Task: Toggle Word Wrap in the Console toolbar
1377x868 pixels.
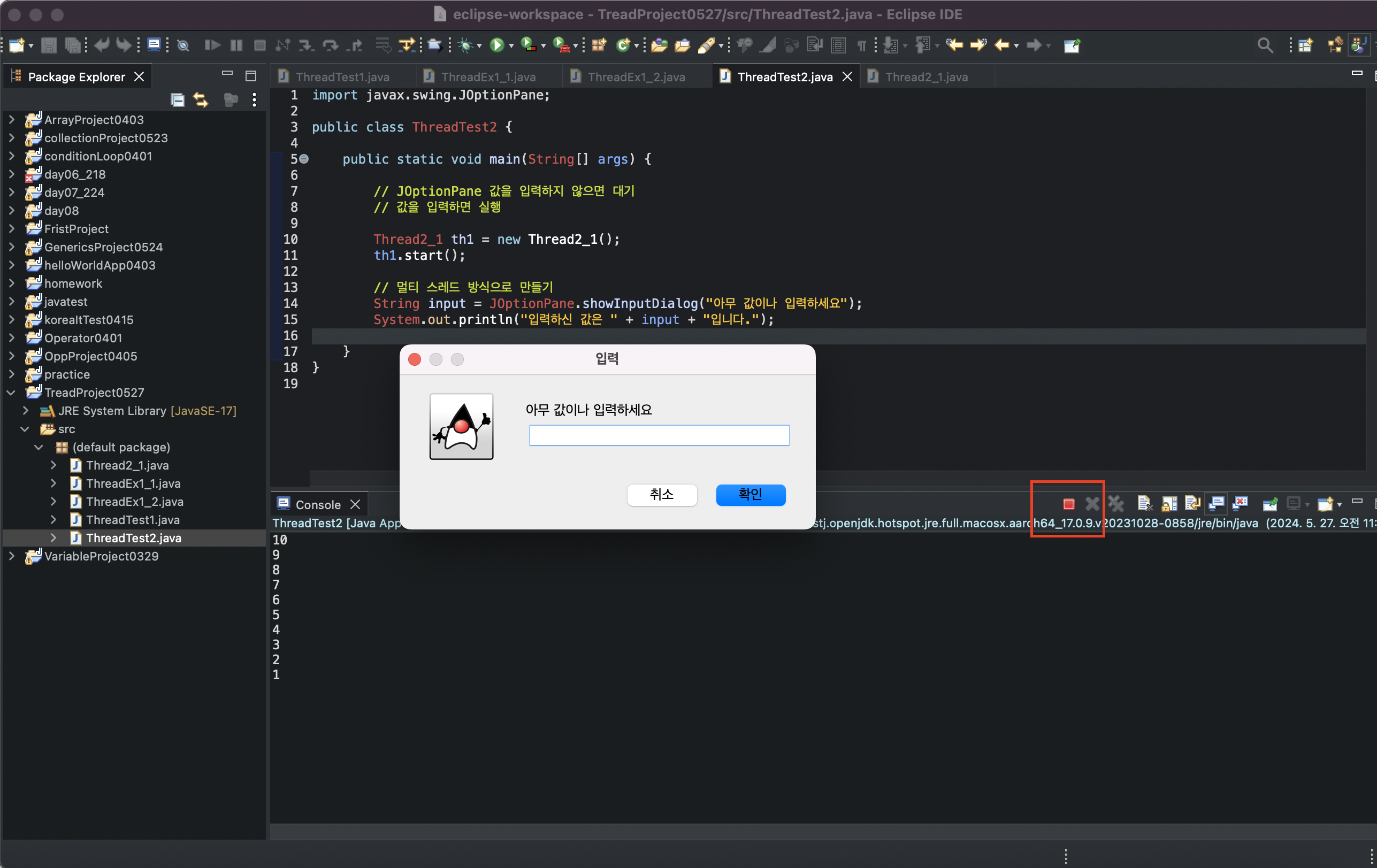Action: tap(1192, 504)
